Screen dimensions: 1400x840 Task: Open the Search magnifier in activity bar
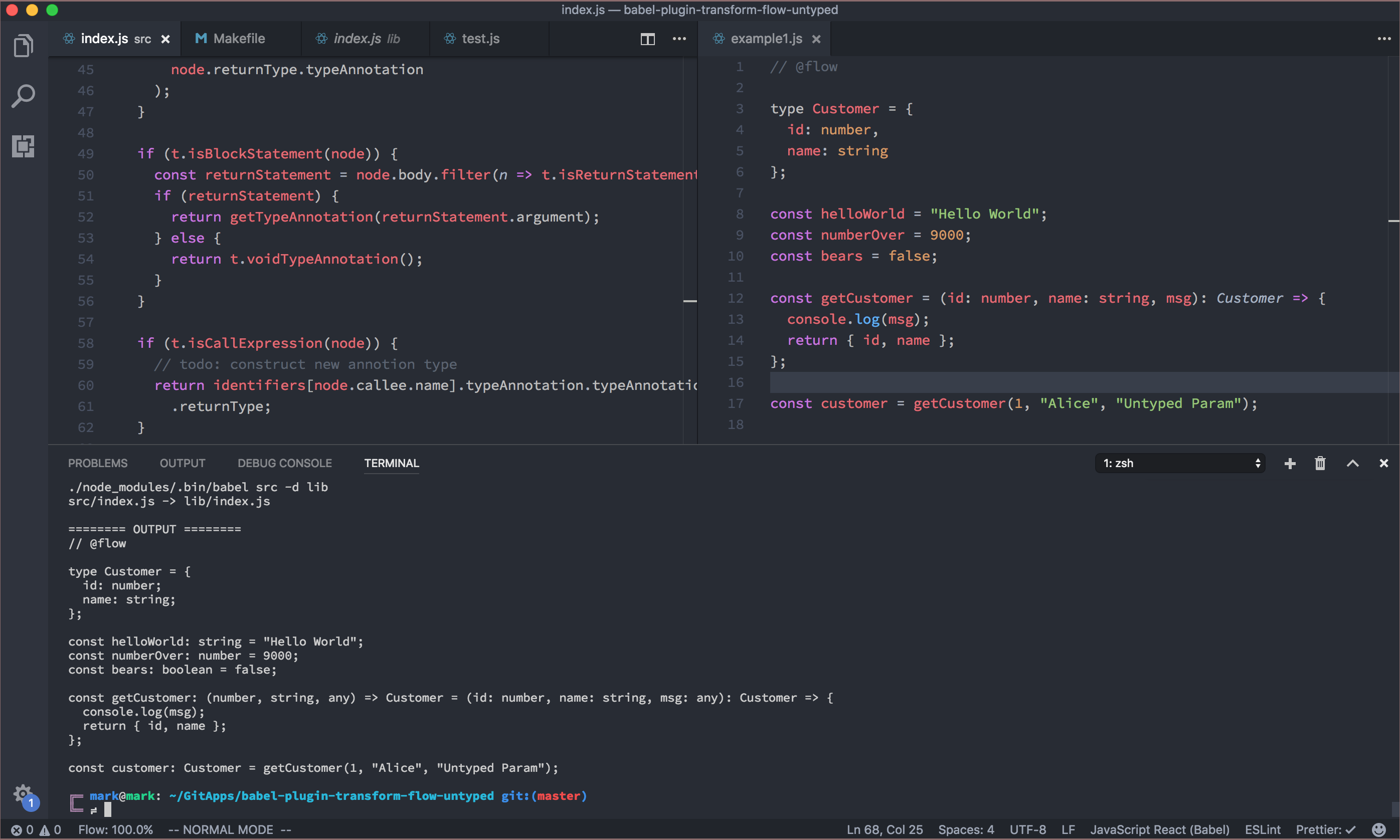(x=23, y=96)
